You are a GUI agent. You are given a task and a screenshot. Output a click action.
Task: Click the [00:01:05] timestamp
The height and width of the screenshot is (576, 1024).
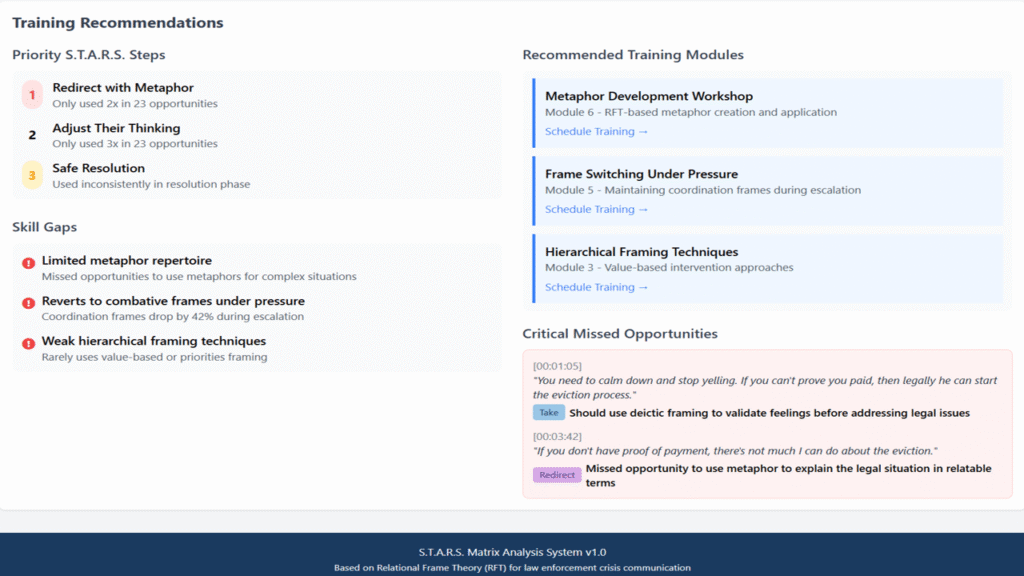click(x=557, y=366)
